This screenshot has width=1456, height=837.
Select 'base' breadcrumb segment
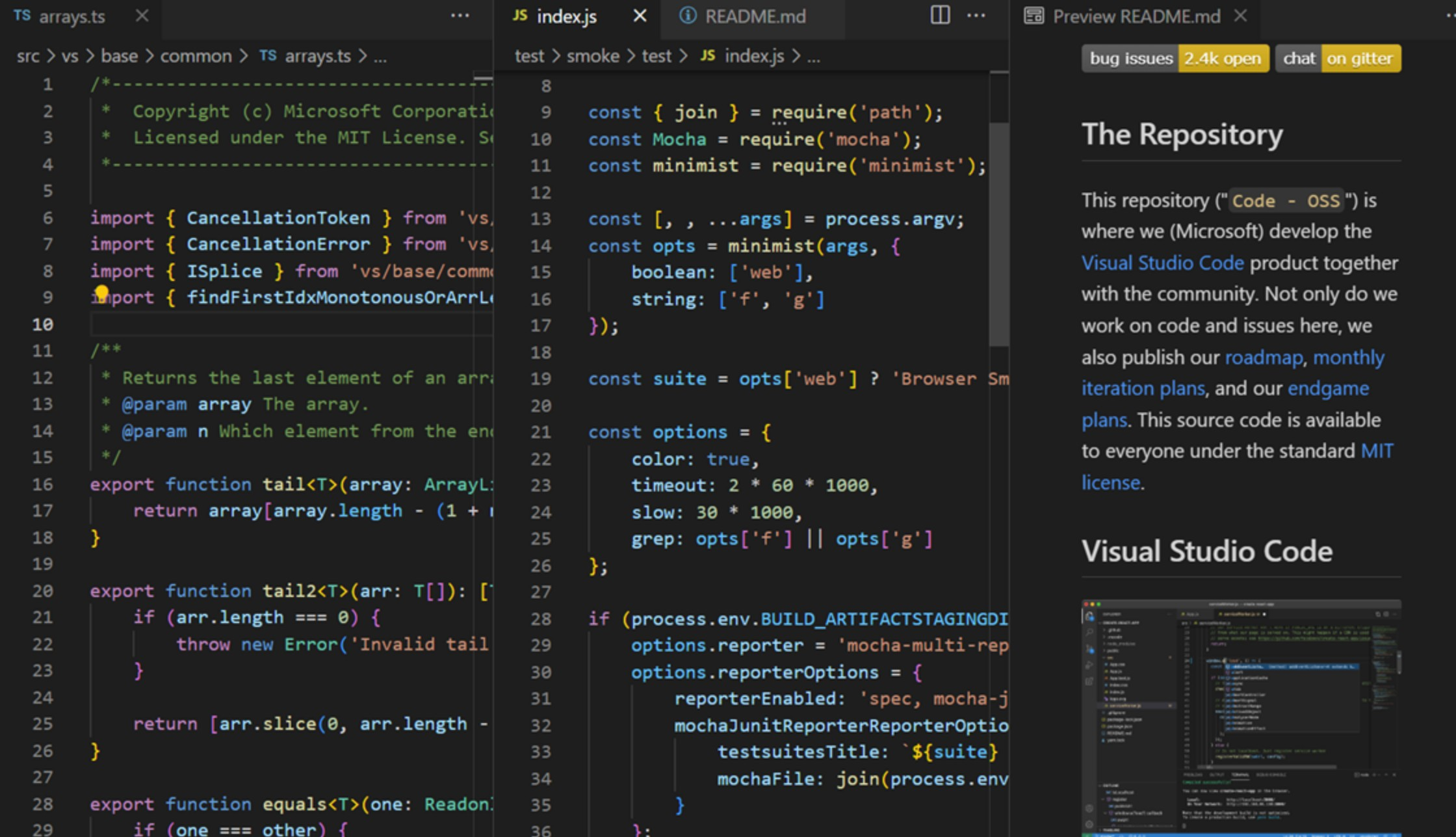click(120, 57)
